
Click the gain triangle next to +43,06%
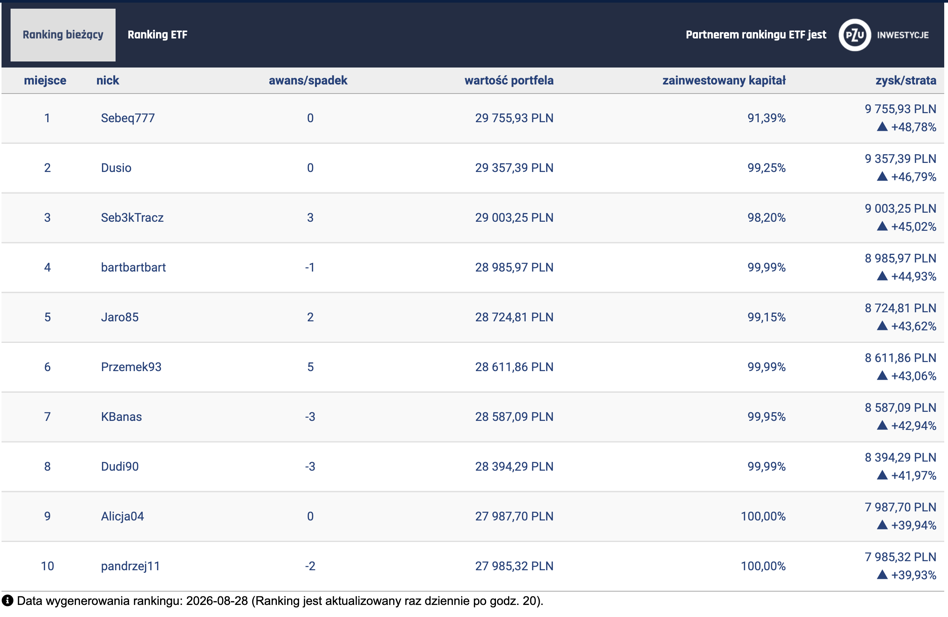[x=882, y=376]
